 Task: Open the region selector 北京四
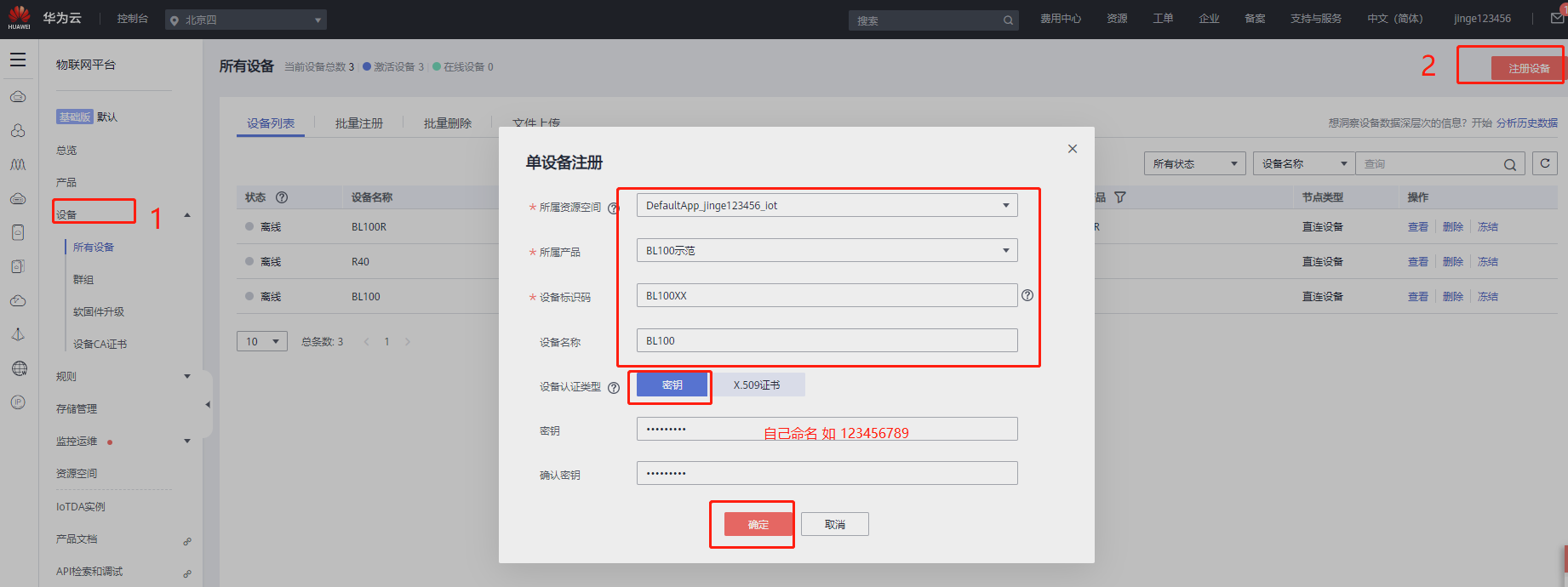[246, 20]
